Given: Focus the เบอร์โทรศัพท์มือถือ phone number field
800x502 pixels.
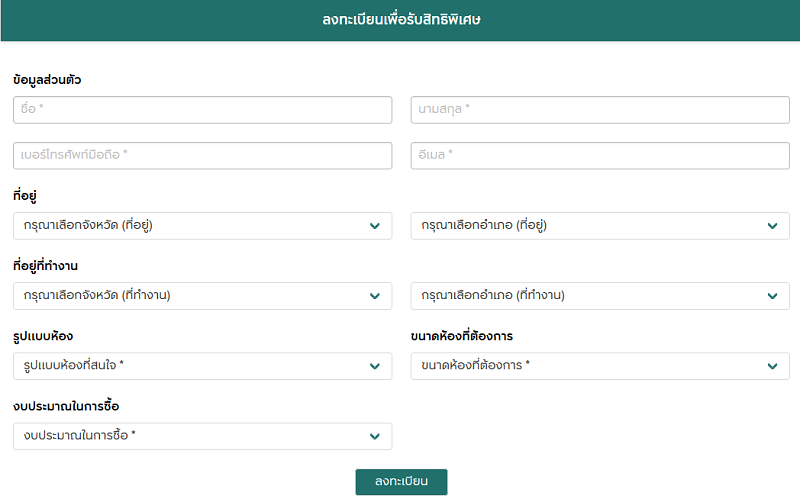Looking at the screenshot, I should (203, 156).
